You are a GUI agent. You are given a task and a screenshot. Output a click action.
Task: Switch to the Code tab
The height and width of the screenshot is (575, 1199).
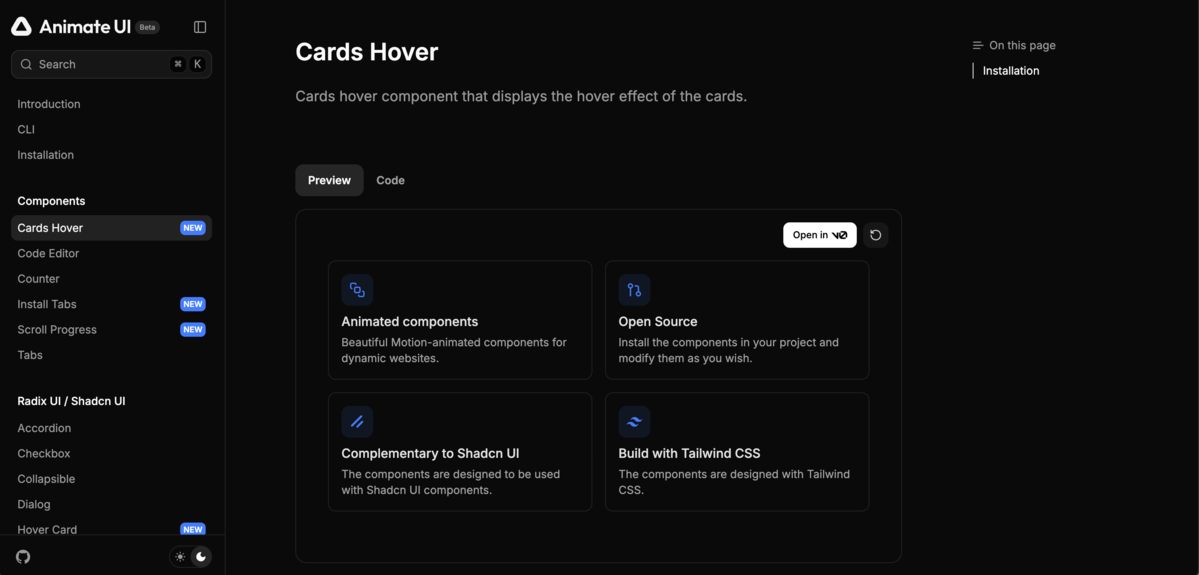[390, 180]
